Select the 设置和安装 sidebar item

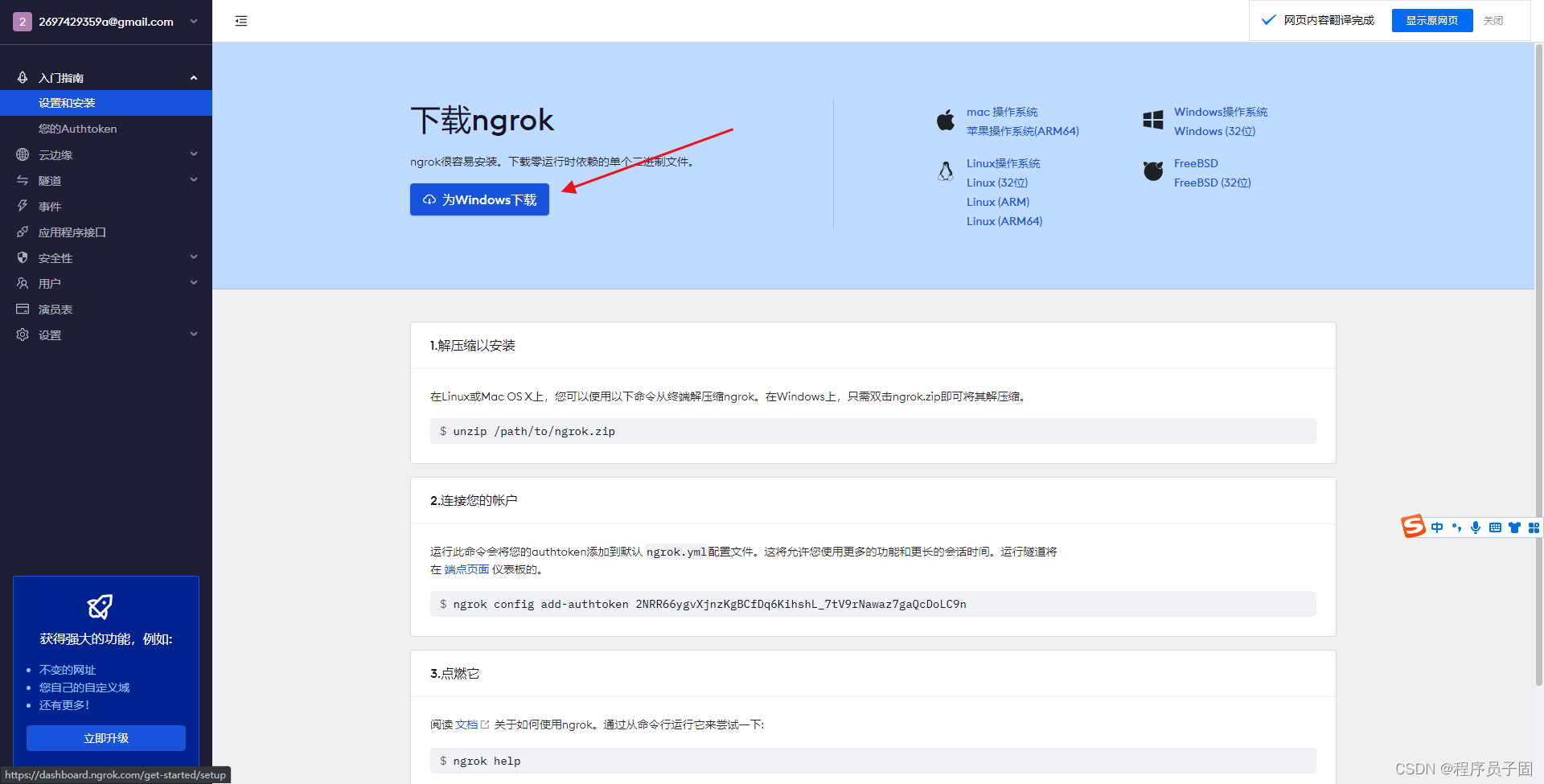click(106, 103)
